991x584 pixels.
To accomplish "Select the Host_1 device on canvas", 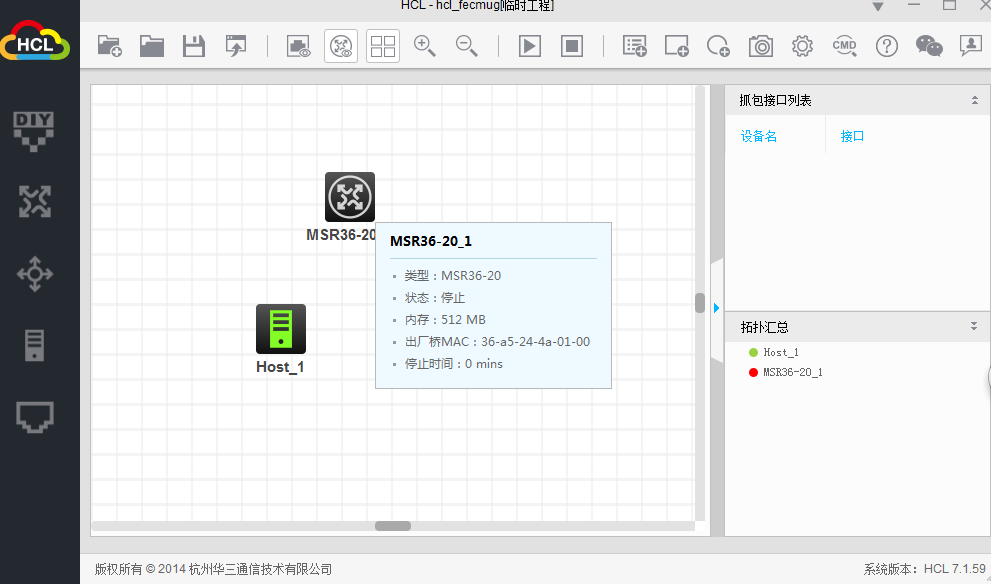I will [x=281, y=329].
